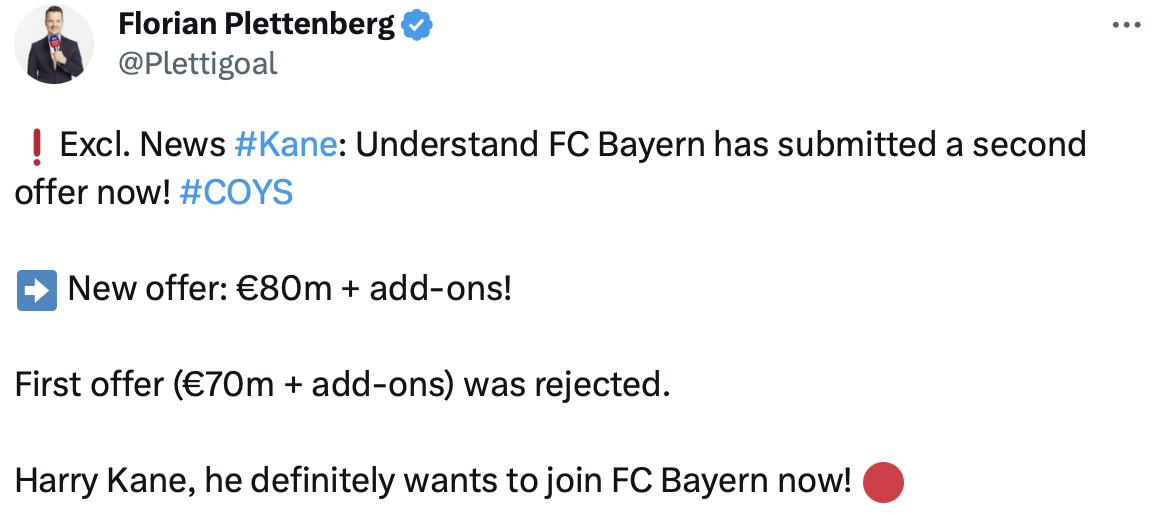Open the three-dot more options menu
This screenshot has height=514, width=1175.
1125,24
